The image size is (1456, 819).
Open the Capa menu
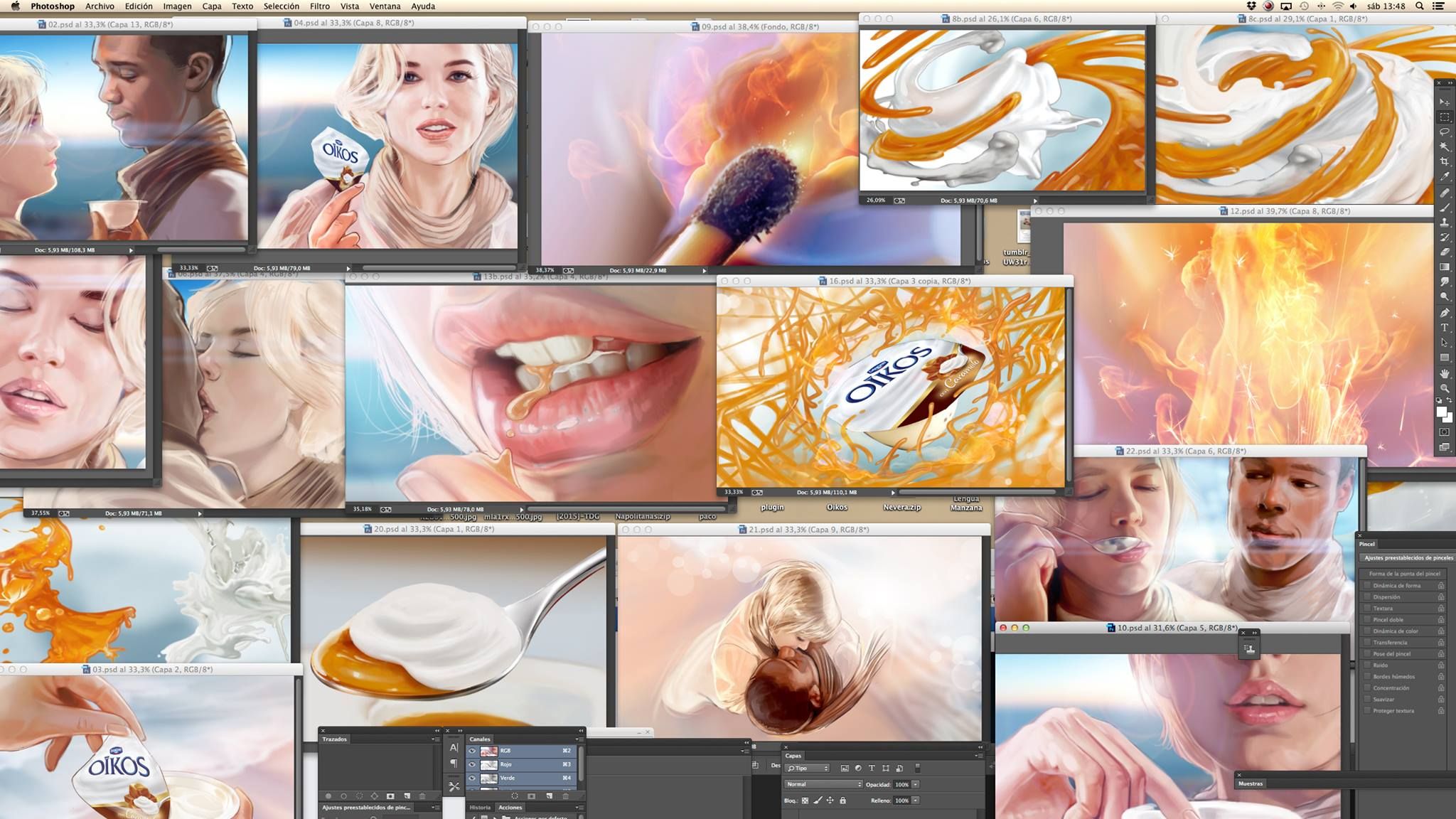pos(212,6)
